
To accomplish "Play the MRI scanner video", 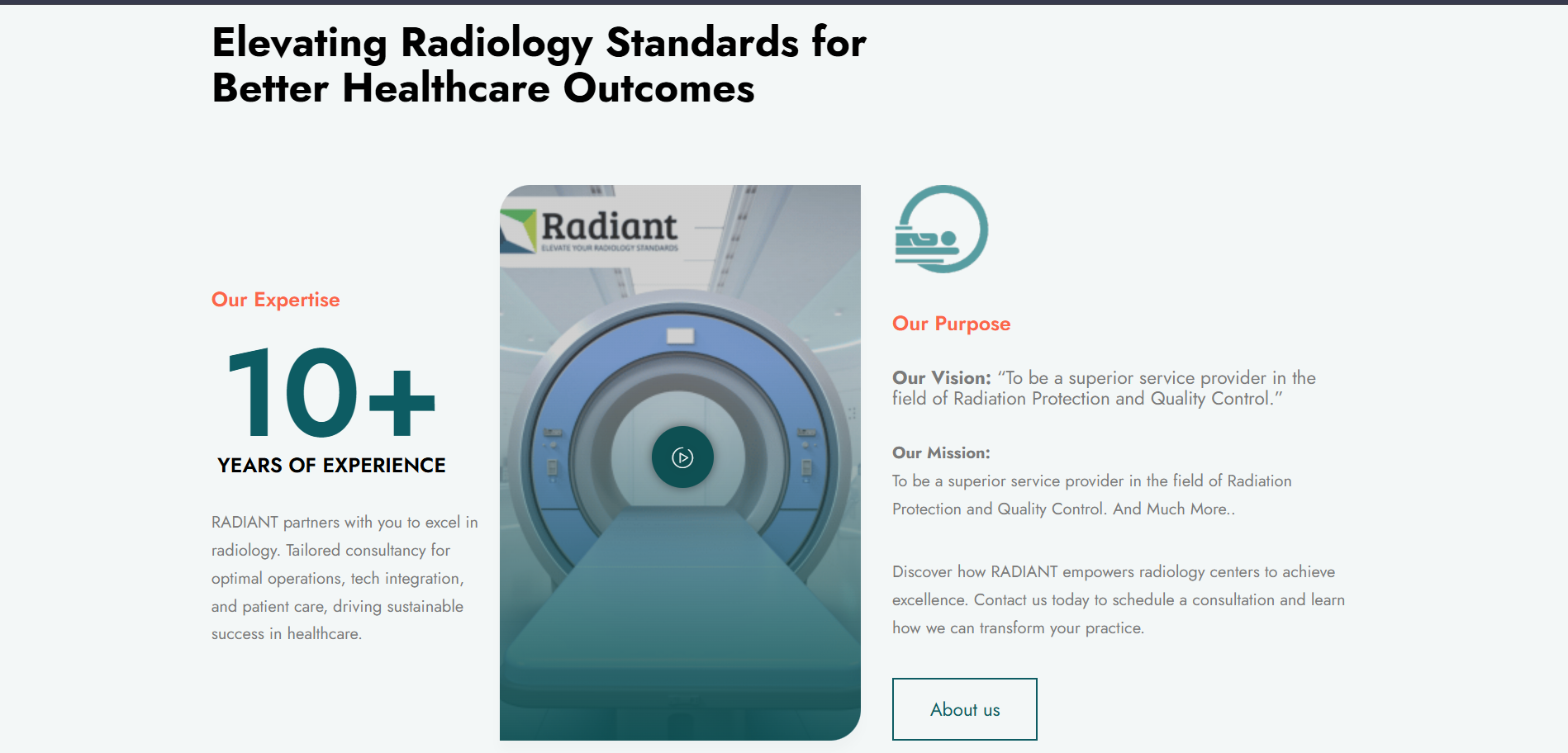I will [682, 457].
